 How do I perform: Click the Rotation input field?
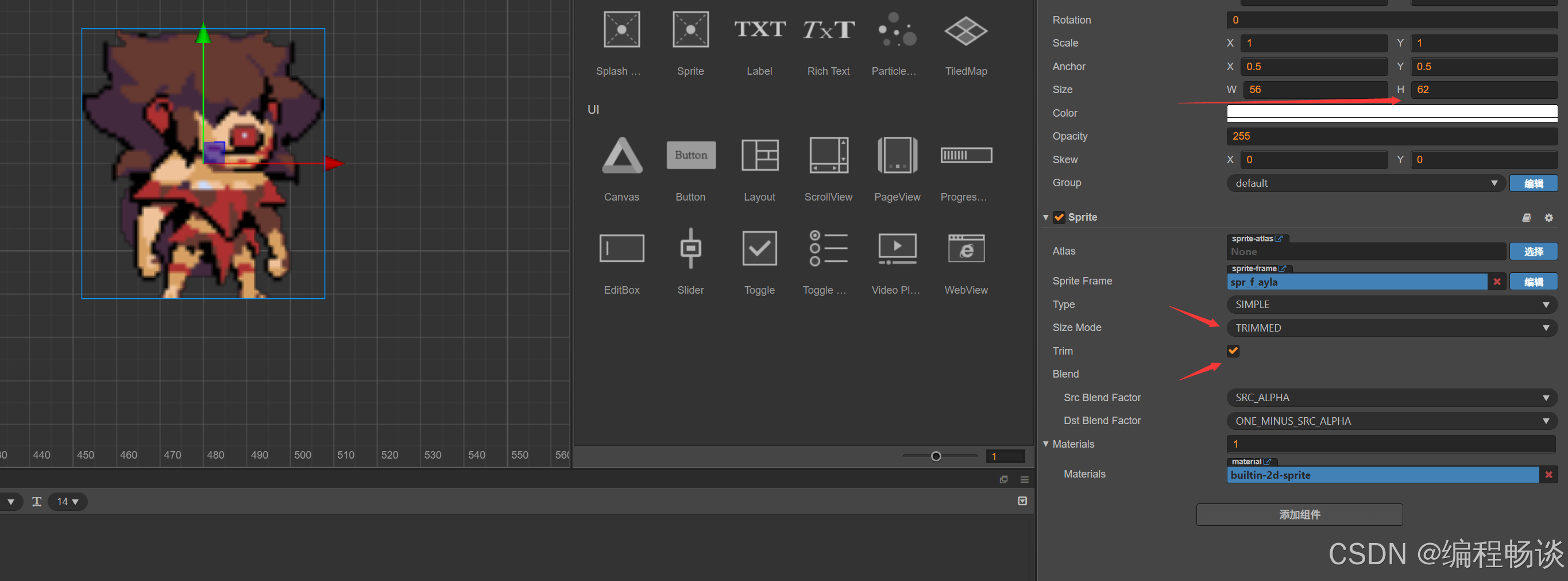[x=1392, y=20]
